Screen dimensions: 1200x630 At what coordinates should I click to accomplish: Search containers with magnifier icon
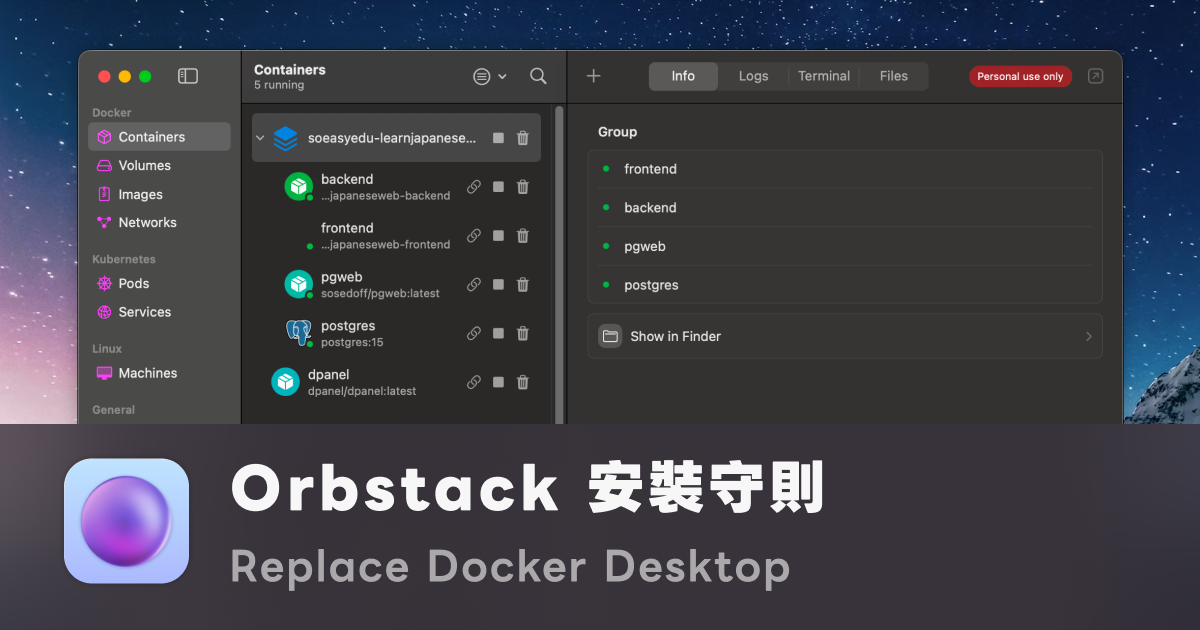pos(538,76)
